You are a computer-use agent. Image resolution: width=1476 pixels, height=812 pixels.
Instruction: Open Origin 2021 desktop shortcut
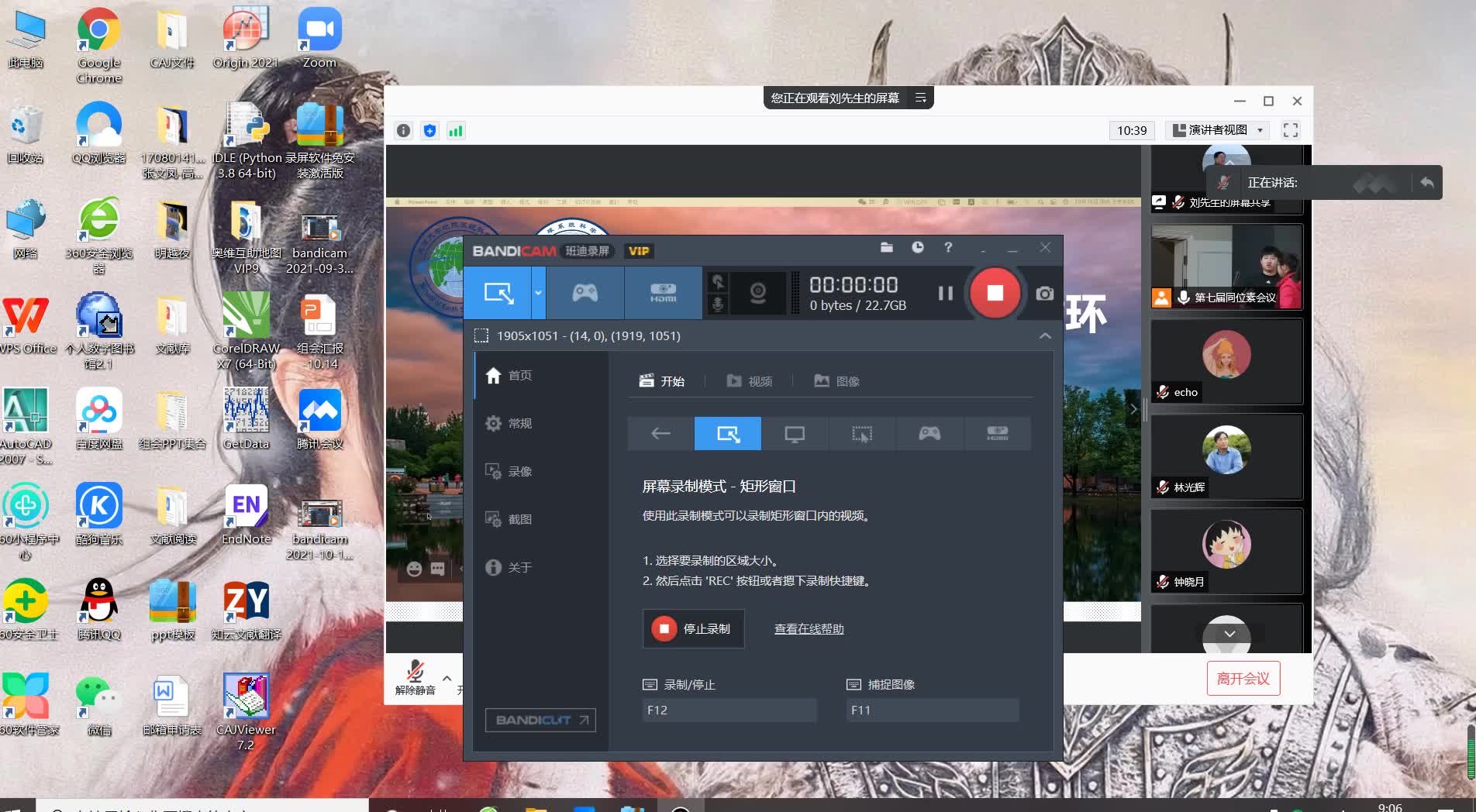[246, 38]
